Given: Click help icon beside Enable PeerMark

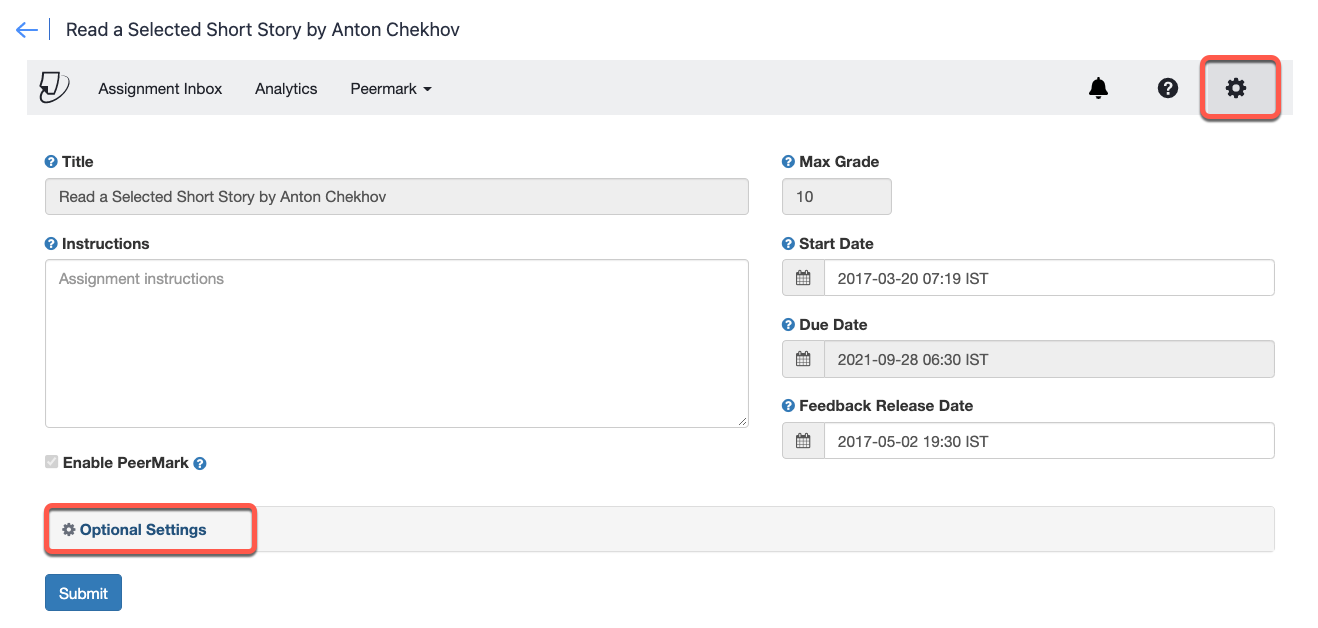Looking at the screenshot, I should click(200, 464).
